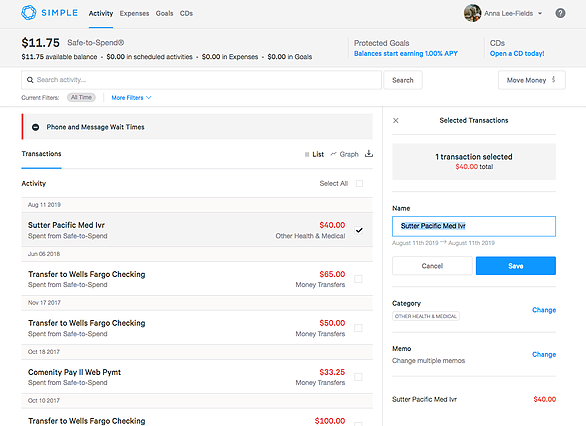Select the Transactions tab

tap(41, 154)
